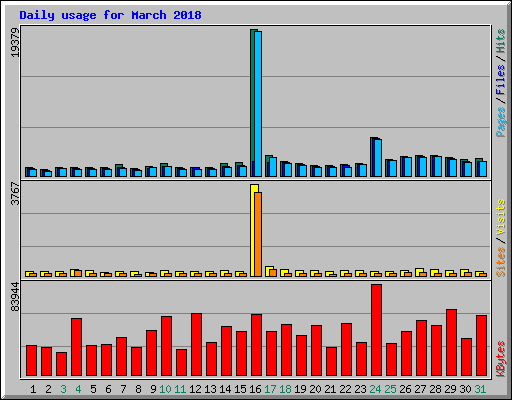Viewport: 512px width, 400px height.
Task: Select day label 29 on the axis
Action: [450, 389]
